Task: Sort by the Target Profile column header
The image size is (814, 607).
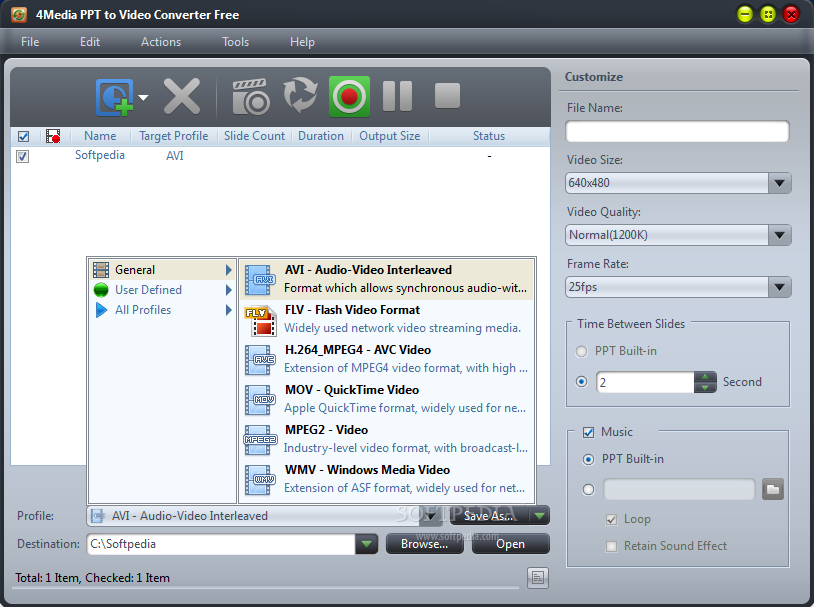Action: click(174, 136)
